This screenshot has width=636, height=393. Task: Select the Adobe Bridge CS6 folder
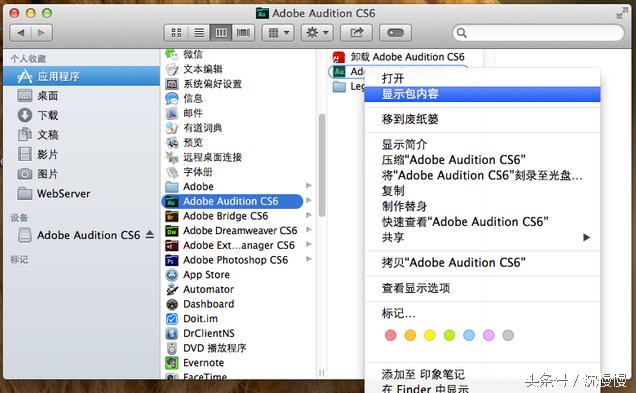pos(225,216)
